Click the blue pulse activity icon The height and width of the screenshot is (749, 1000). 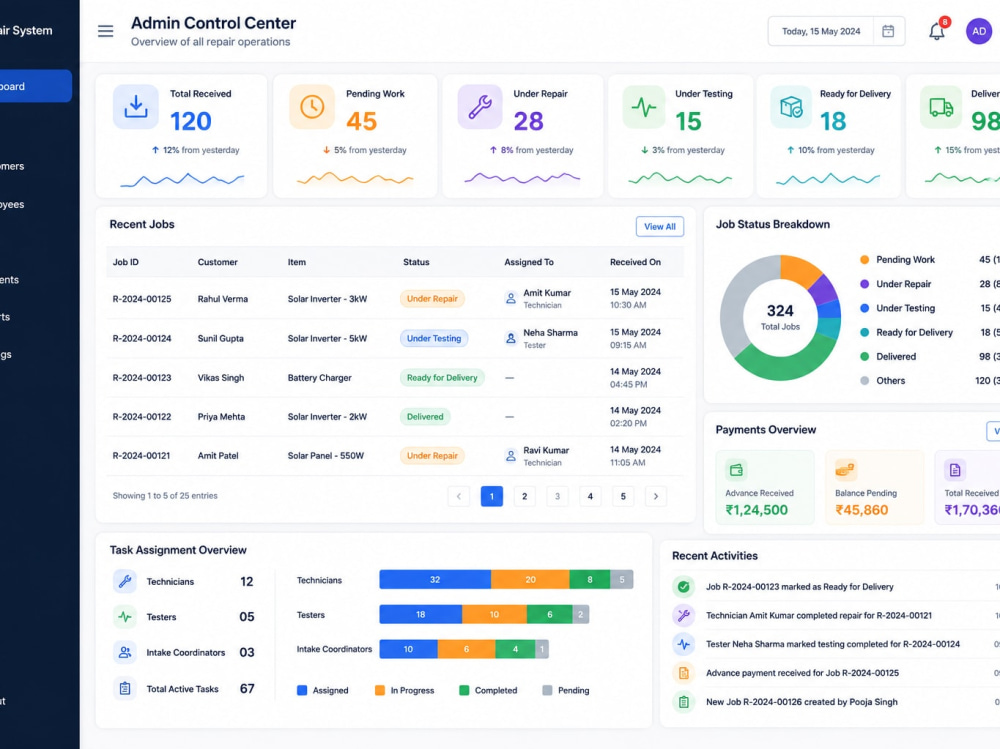(x=684, y=644)
